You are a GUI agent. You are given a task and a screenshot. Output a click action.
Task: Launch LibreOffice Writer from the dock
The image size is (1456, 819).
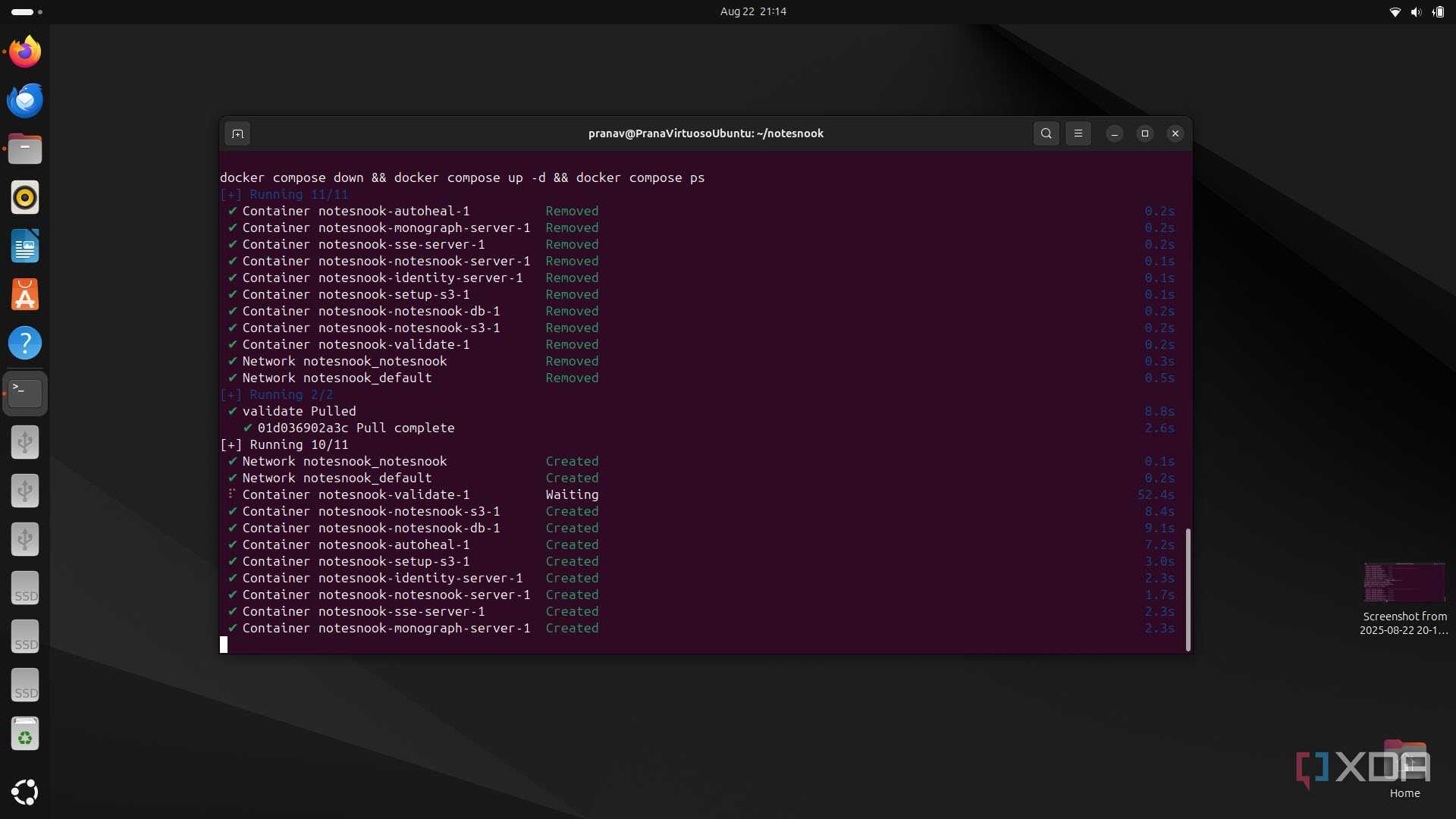click(25, 246)
